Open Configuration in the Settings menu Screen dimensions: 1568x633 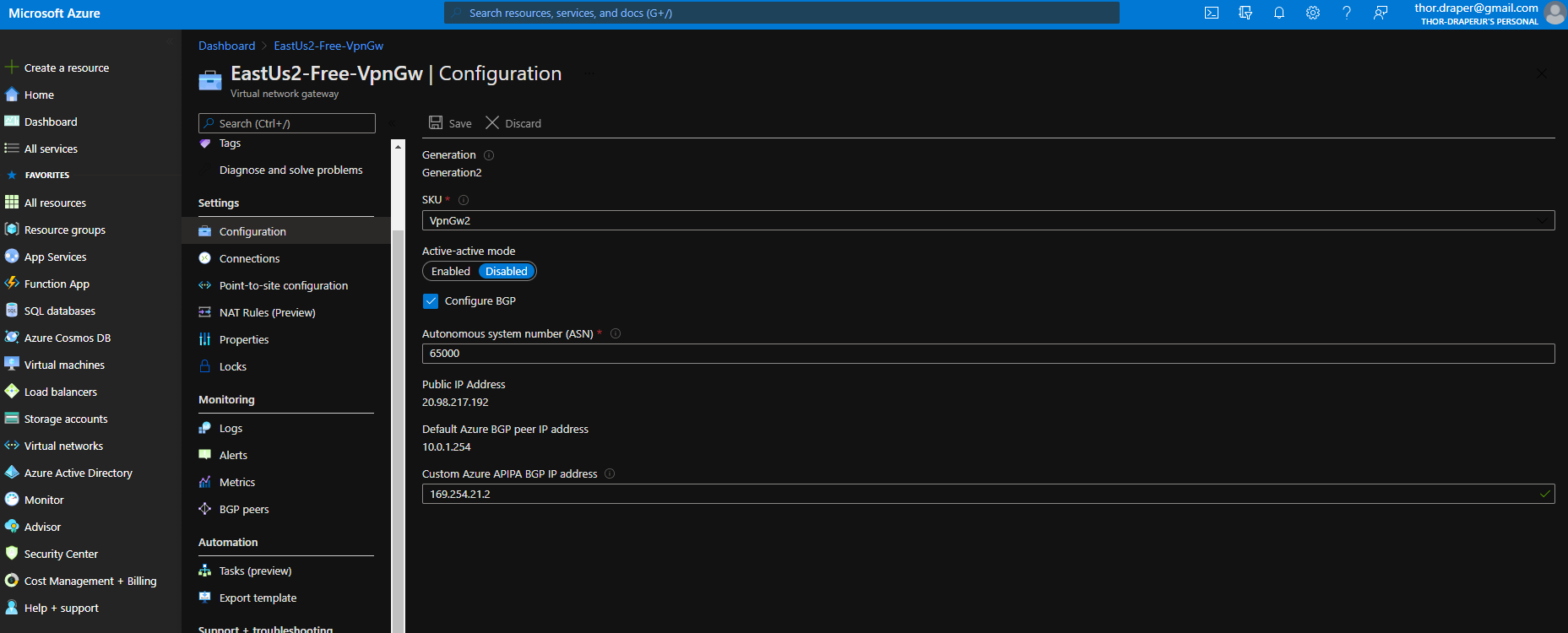click(286, 231)
